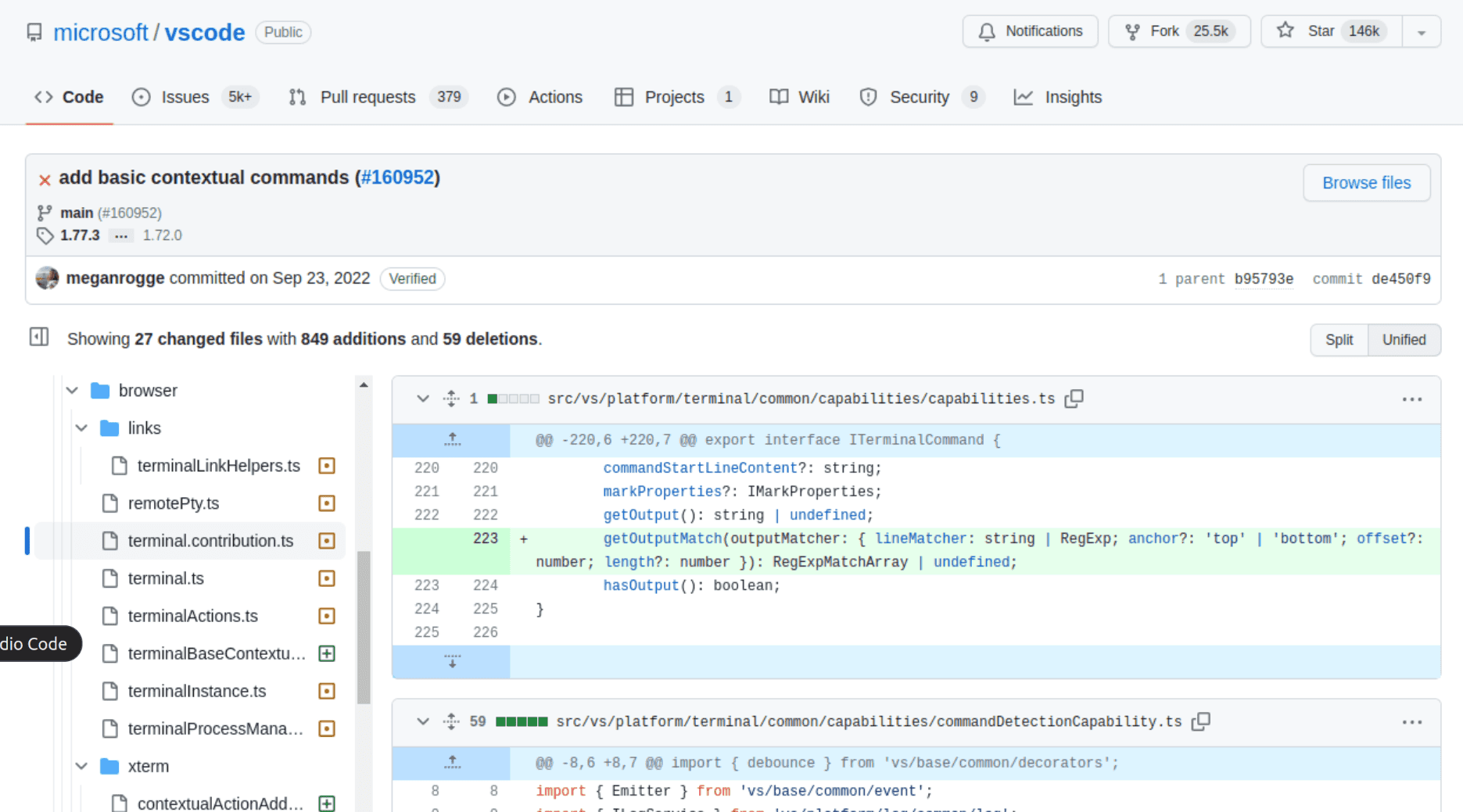The image size is (1463, 812).
Task: Expand all lines in capabilities.ts diff
Action: tap(451, 399)
